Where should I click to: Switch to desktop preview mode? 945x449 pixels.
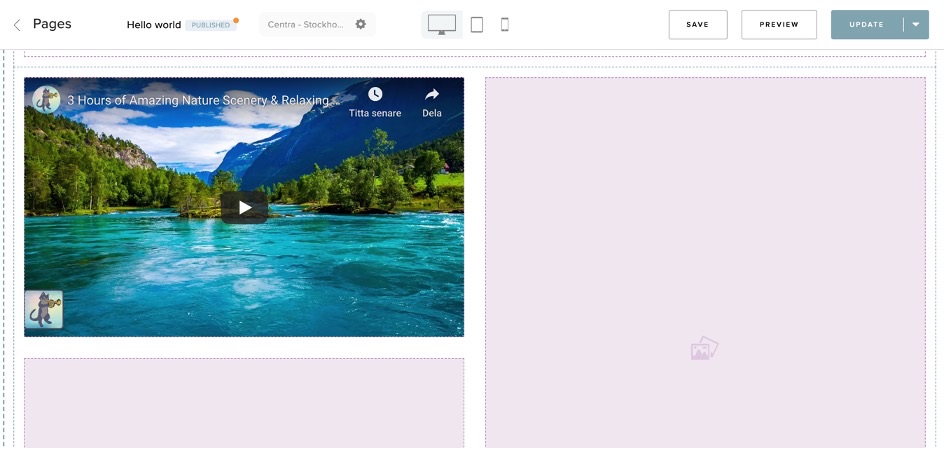click(x=442, y=25)
